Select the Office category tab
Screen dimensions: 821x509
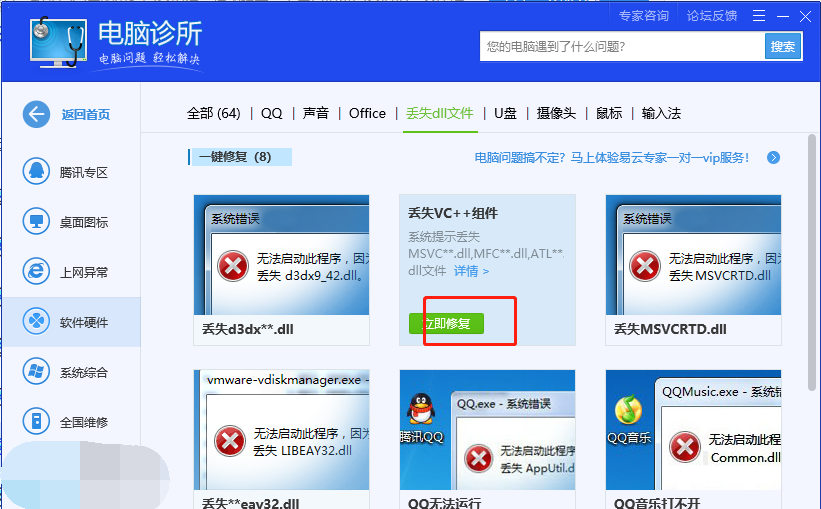coord(367,113)
